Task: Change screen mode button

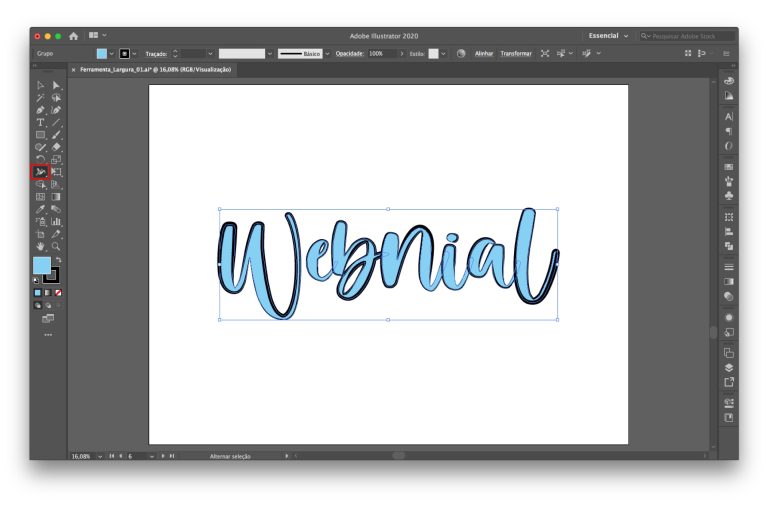Action: pyautogui.click(x=48, y=319)
